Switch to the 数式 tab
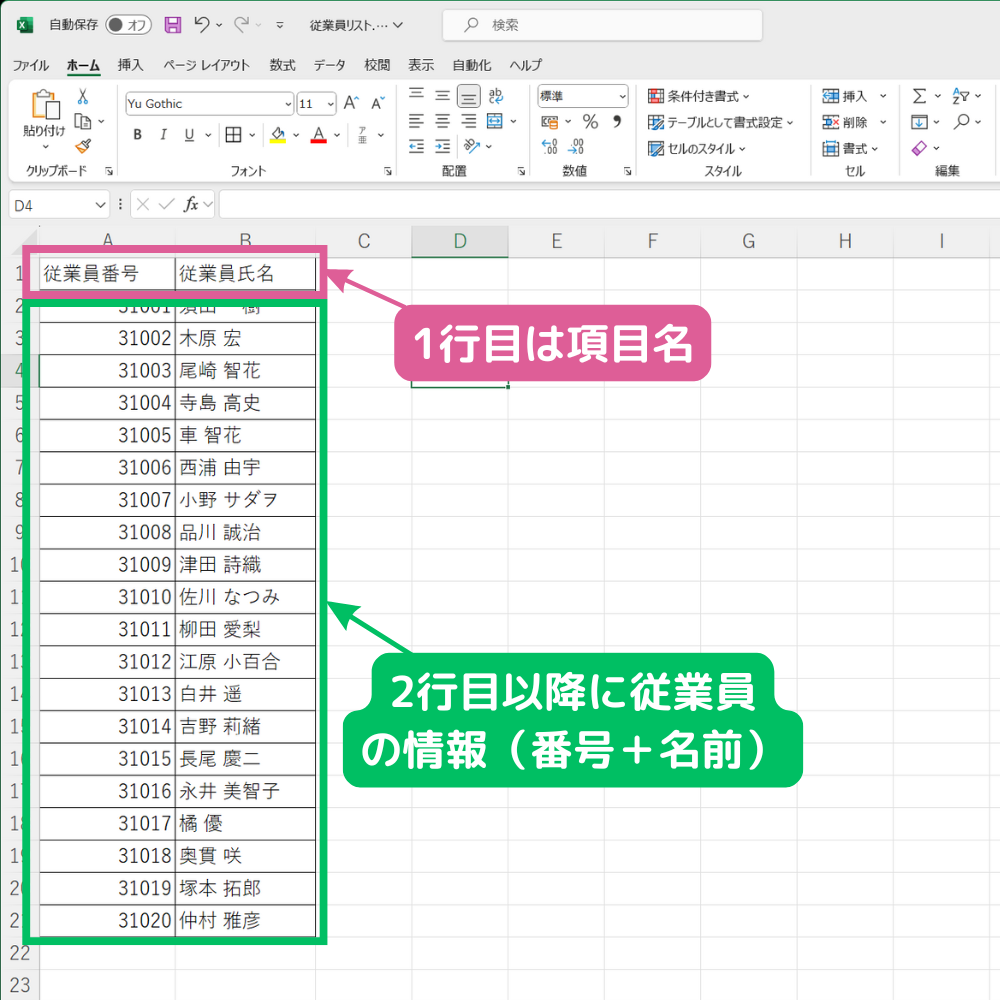Screen dimensions: 1000x1000 tap(282, 65)
